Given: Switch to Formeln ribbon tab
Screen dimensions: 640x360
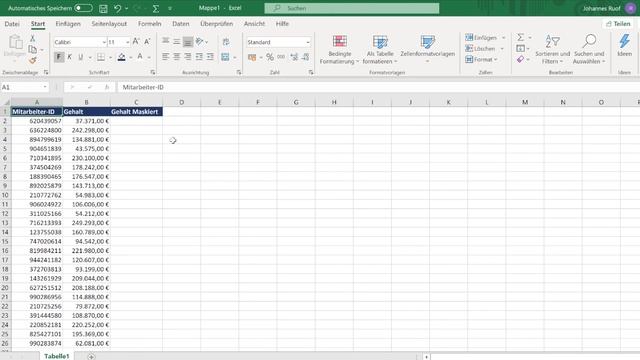Looking at the screenshot, I should coord(149,24).
